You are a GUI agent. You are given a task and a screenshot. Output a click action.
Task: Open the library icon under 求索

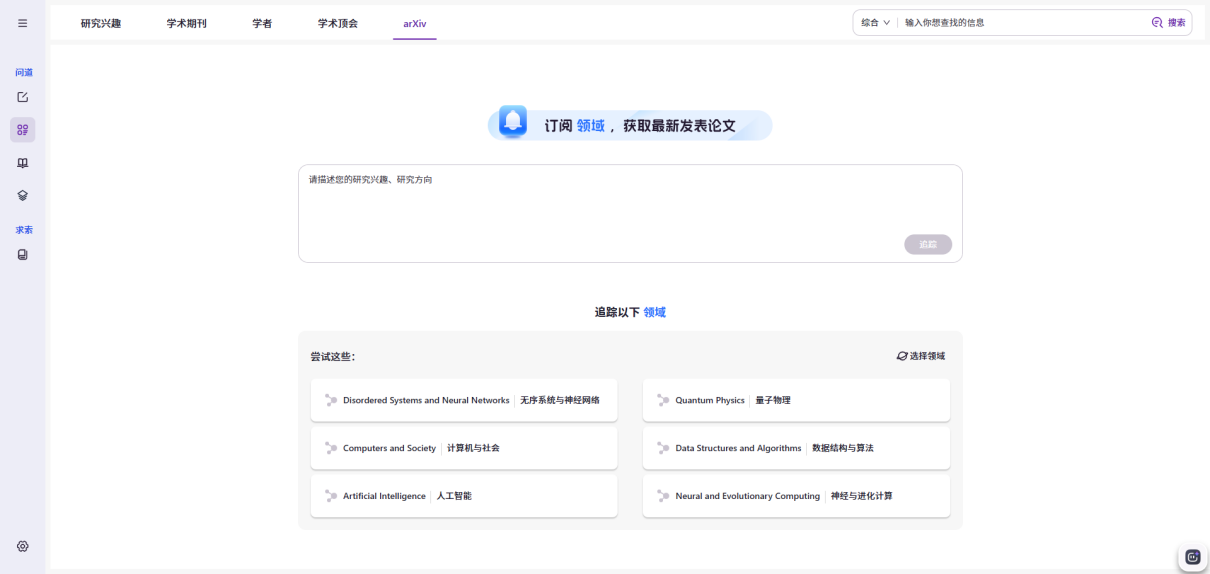coord(23,255)
